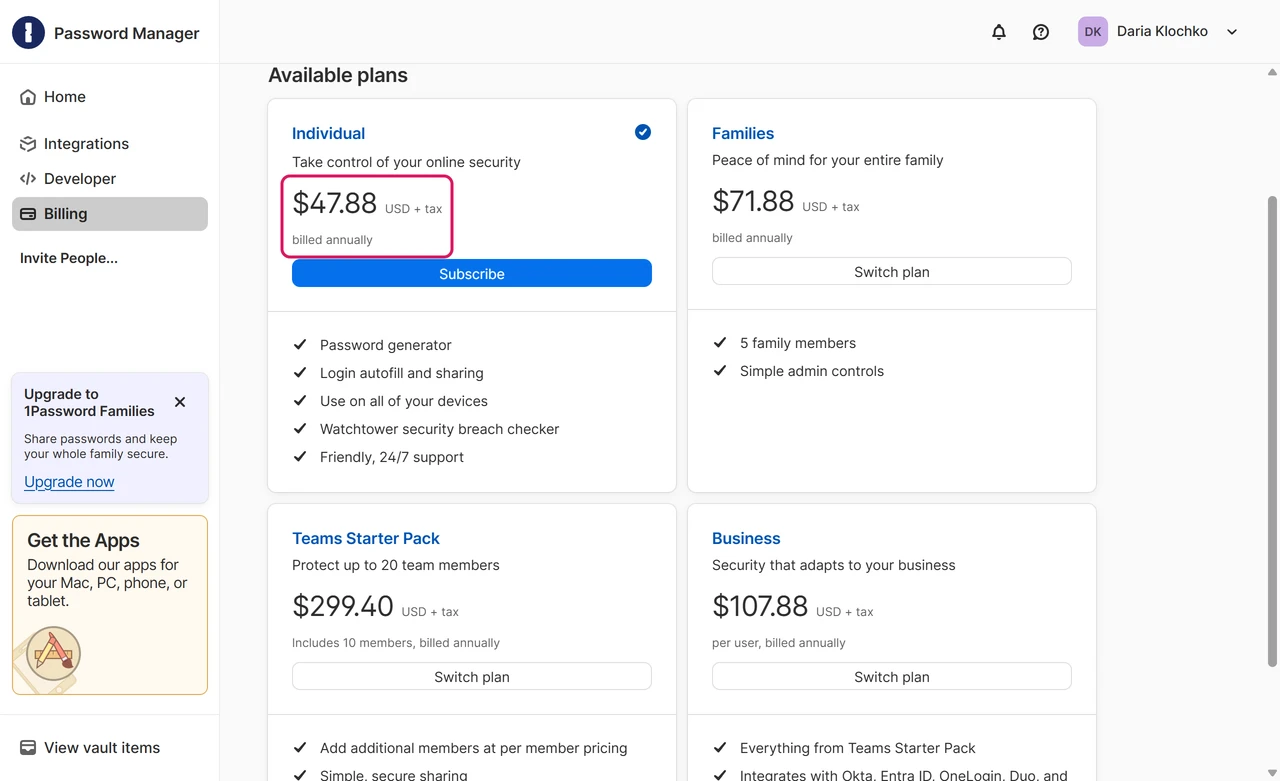Viewport: 1280px width, 781px height.
Task: Click checkmark next to Login autofill and sharing
Action: [x=300, y=373]
